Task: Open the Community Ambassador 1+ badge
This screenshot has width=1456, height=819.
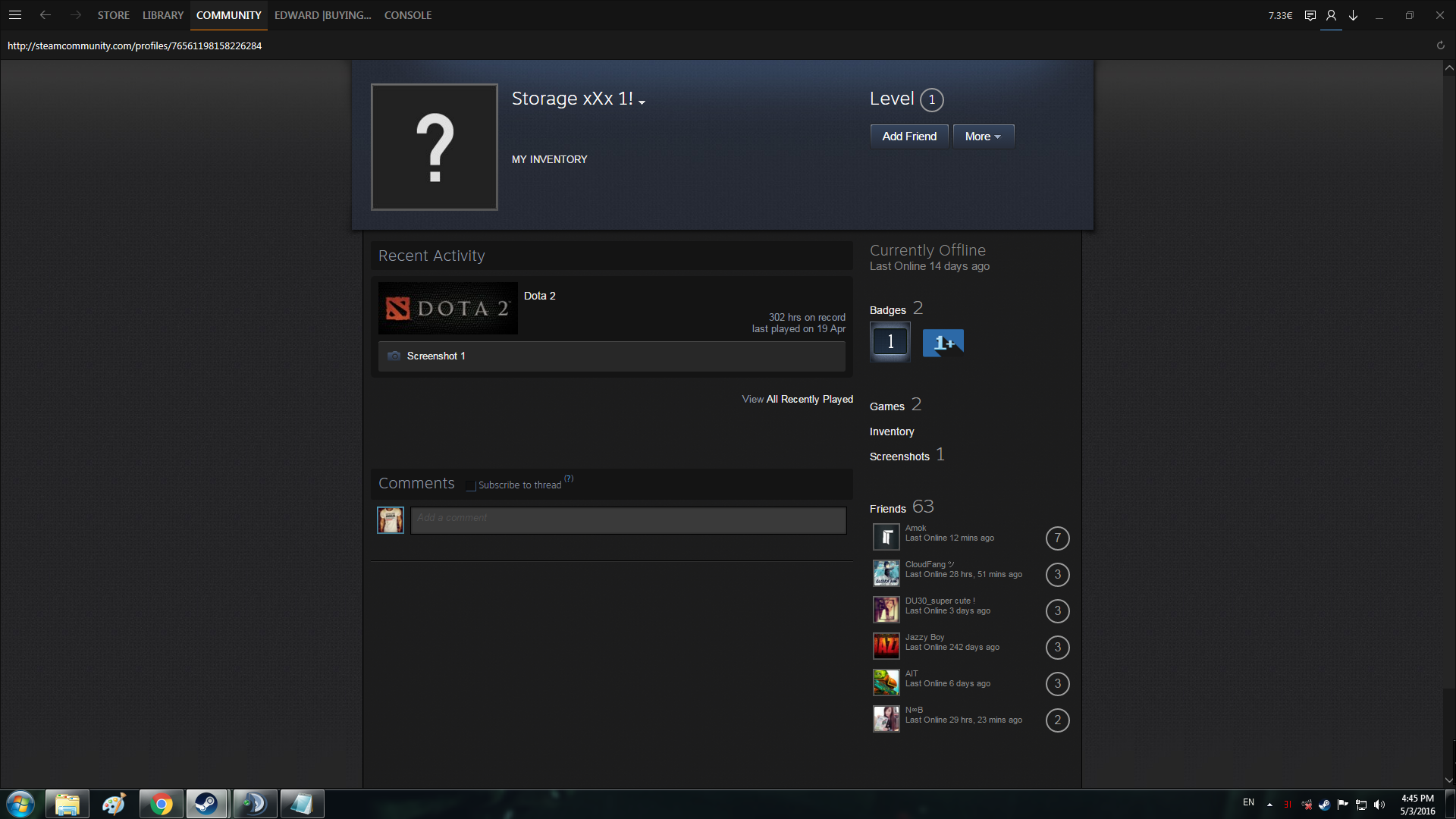Action: (x=943, y=343)
